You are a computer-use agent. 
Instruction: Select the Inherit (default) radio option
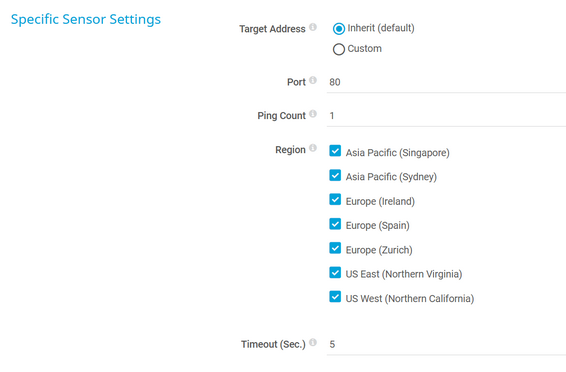coord(339,29)
